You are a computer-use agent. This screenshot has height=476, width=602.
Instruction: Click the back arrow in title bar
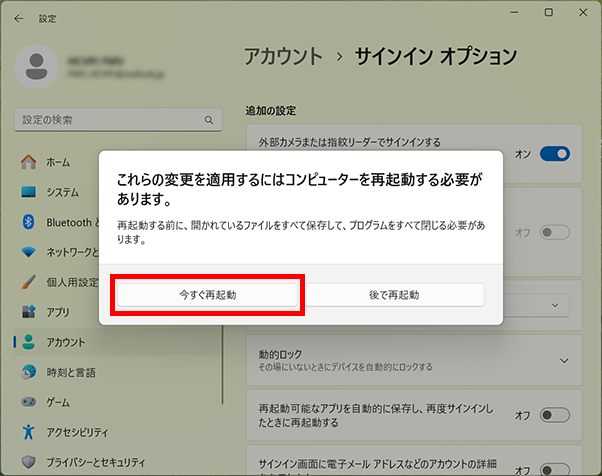(17, 18)
